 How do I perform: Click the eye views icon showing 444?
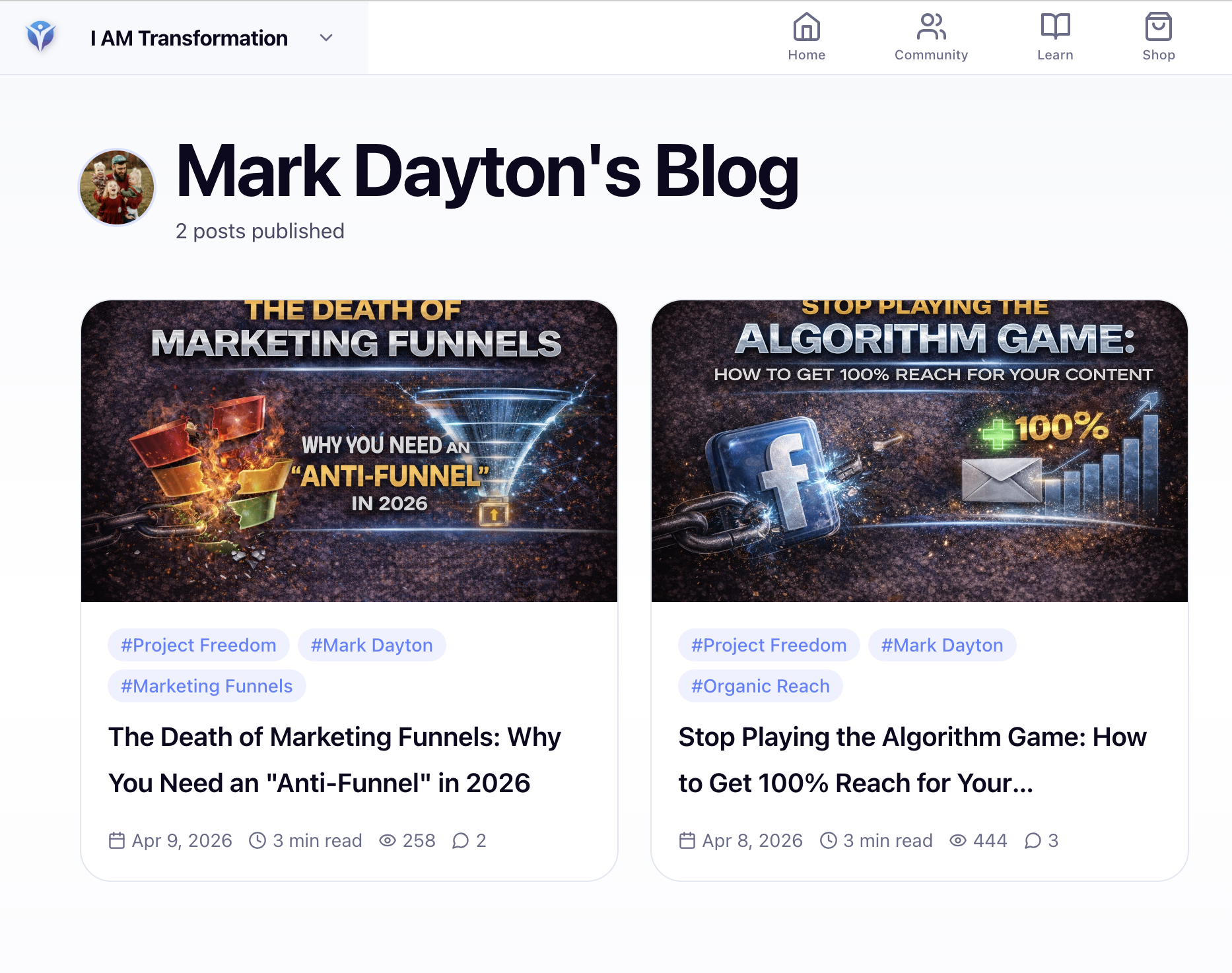[x=958, y=840]
